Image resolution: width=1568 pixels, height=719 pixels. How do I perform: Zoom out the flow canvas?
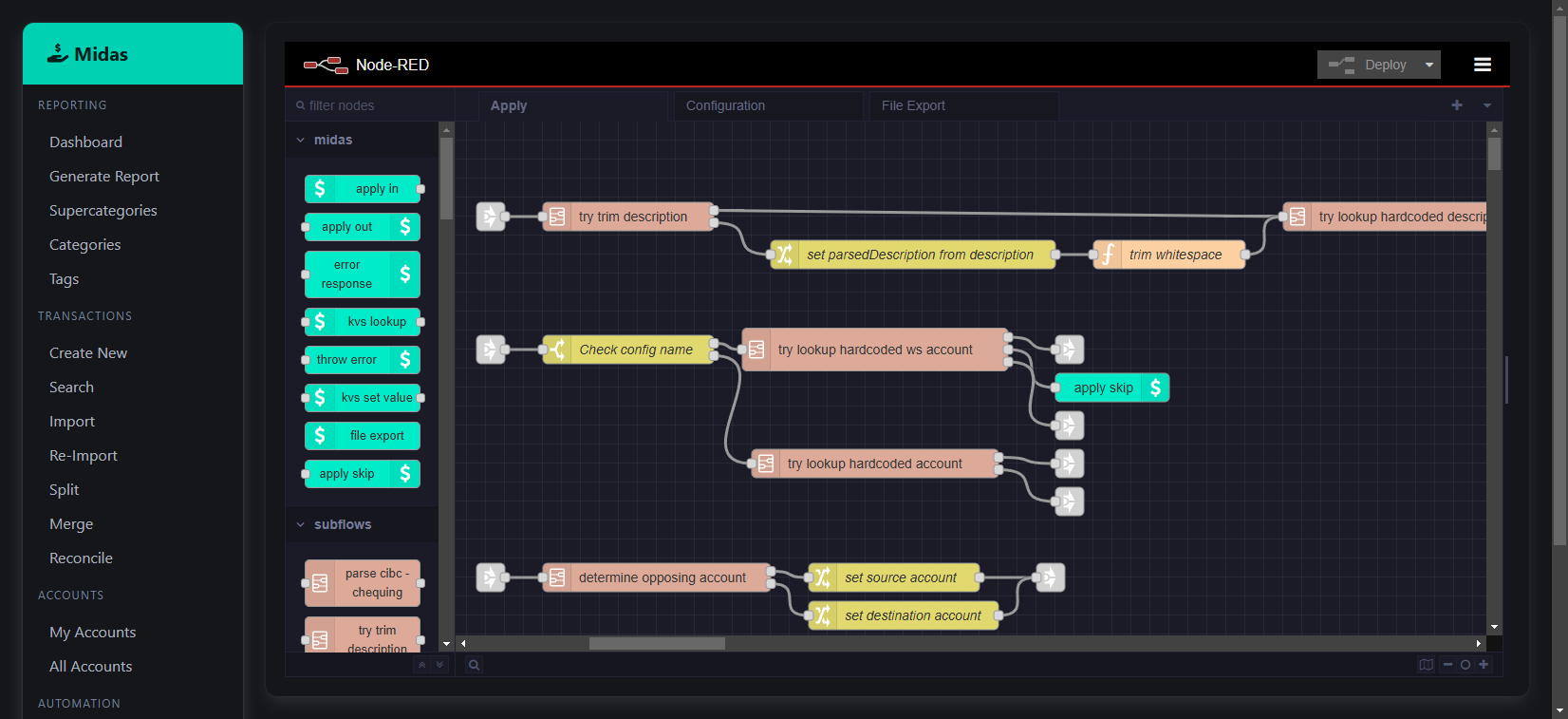click(1447, 665)
